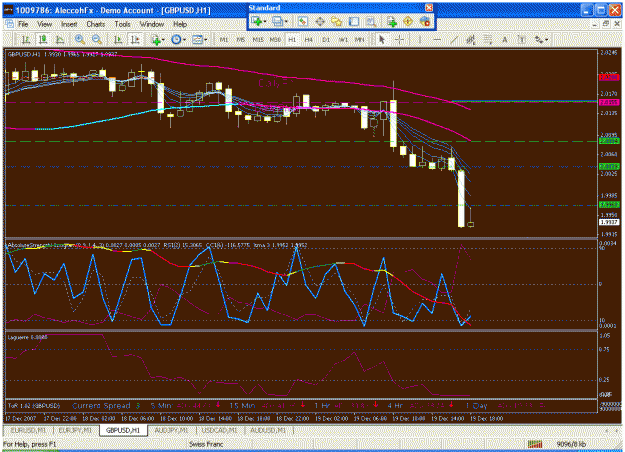The height and width of the screenshot is (452, 625).
Task: Switch to the EURJPY,H1 chart tab
Action: coord(75,430)
